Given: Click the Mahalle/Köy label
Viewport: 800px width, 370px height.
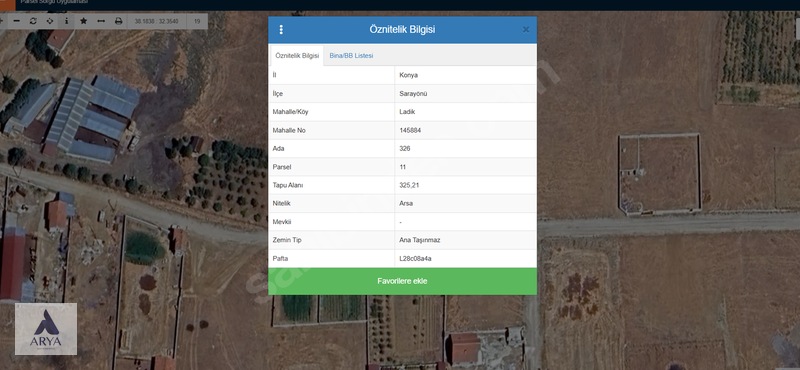Looking at the screenshot, I should click(289, 112).
